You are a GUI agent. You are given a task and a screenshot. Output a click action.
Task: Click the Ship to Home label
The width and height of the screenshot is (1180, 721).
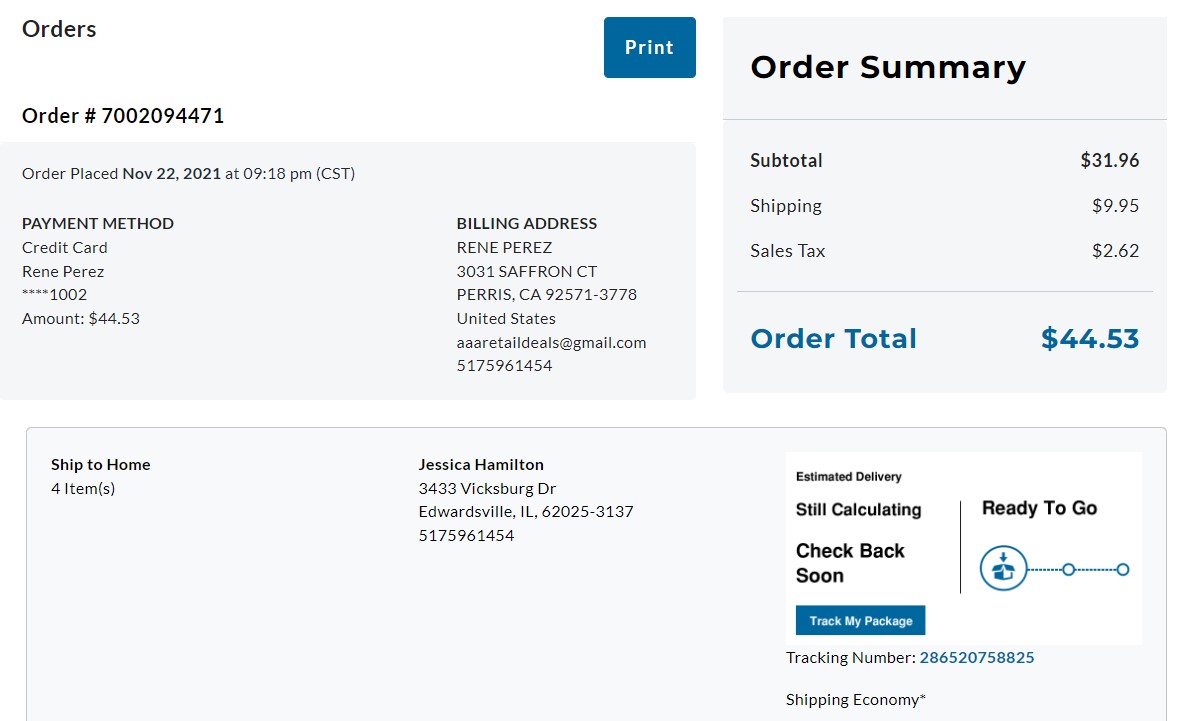(101, 464)
